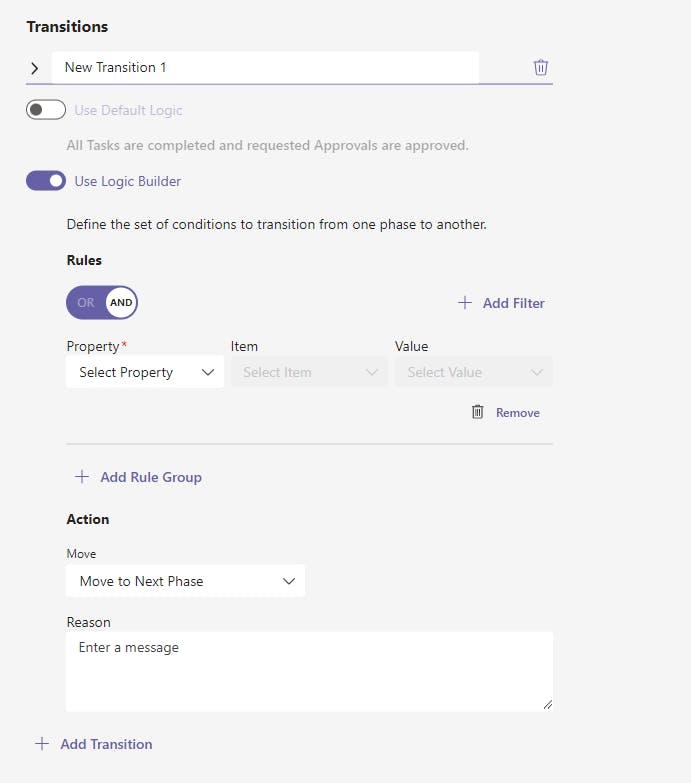The image size is (691, 783).
Task: Grab the Reason box resize handle
Action: [x=547, y=705]
